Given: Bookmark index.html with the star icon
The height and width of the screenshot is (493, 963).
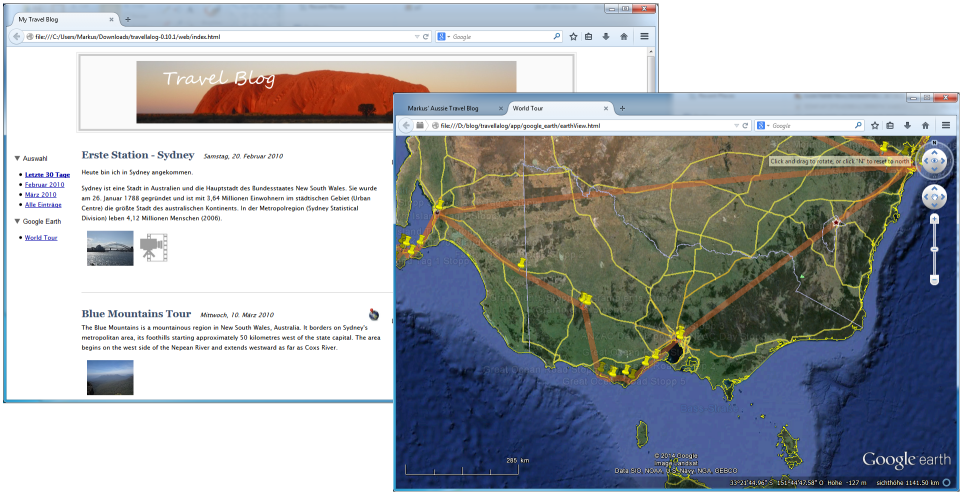Looking at the screenshot, I should click(x=573, y=37).
